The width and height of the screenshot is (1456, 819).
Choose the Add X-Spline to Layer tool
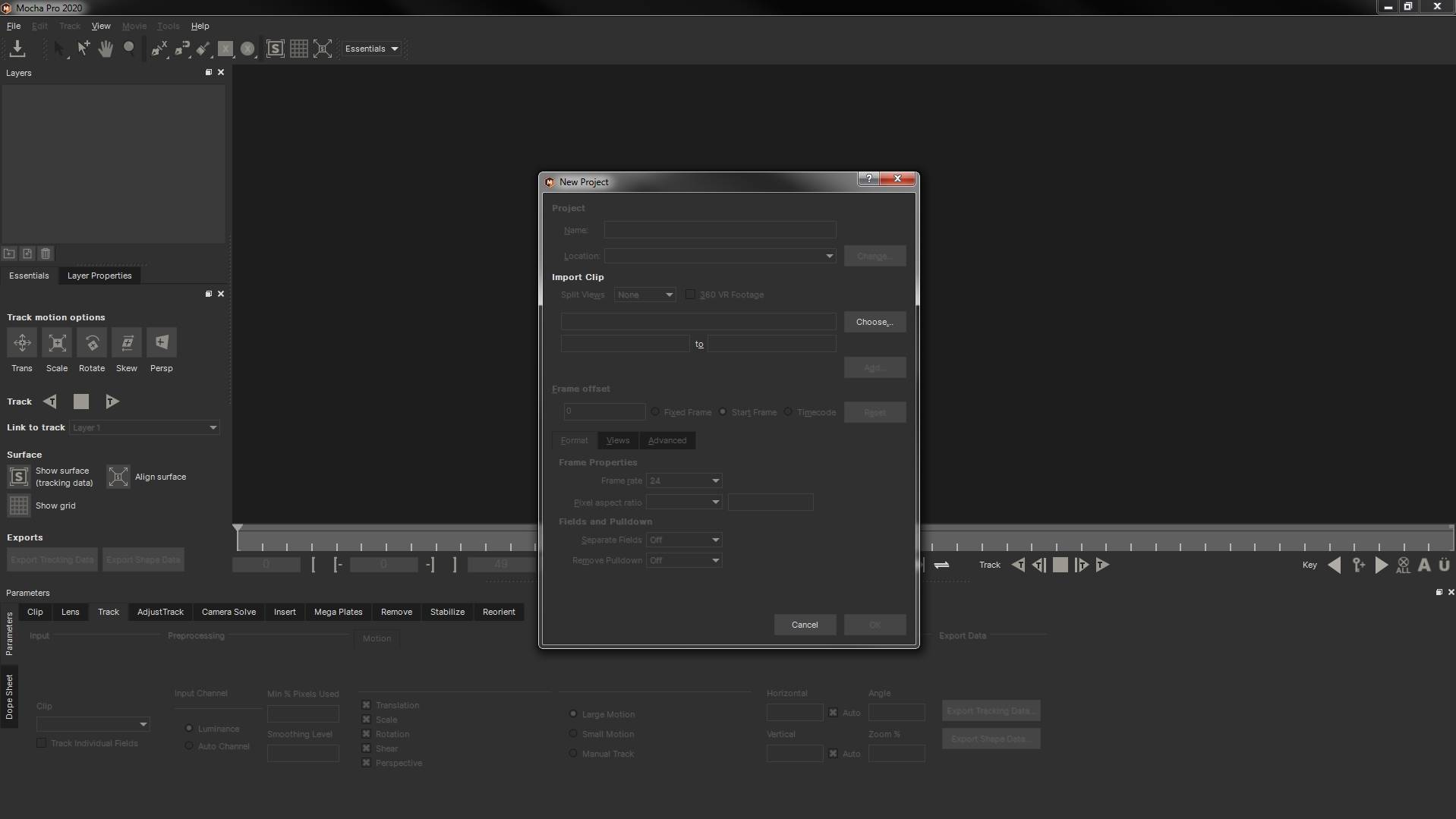point(182,49)
